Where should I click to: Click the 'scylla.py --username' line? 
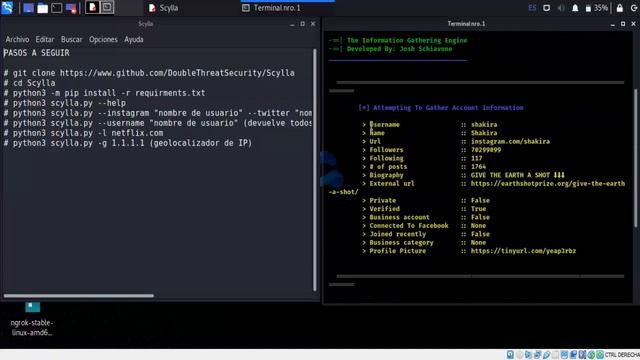point(158,123)
